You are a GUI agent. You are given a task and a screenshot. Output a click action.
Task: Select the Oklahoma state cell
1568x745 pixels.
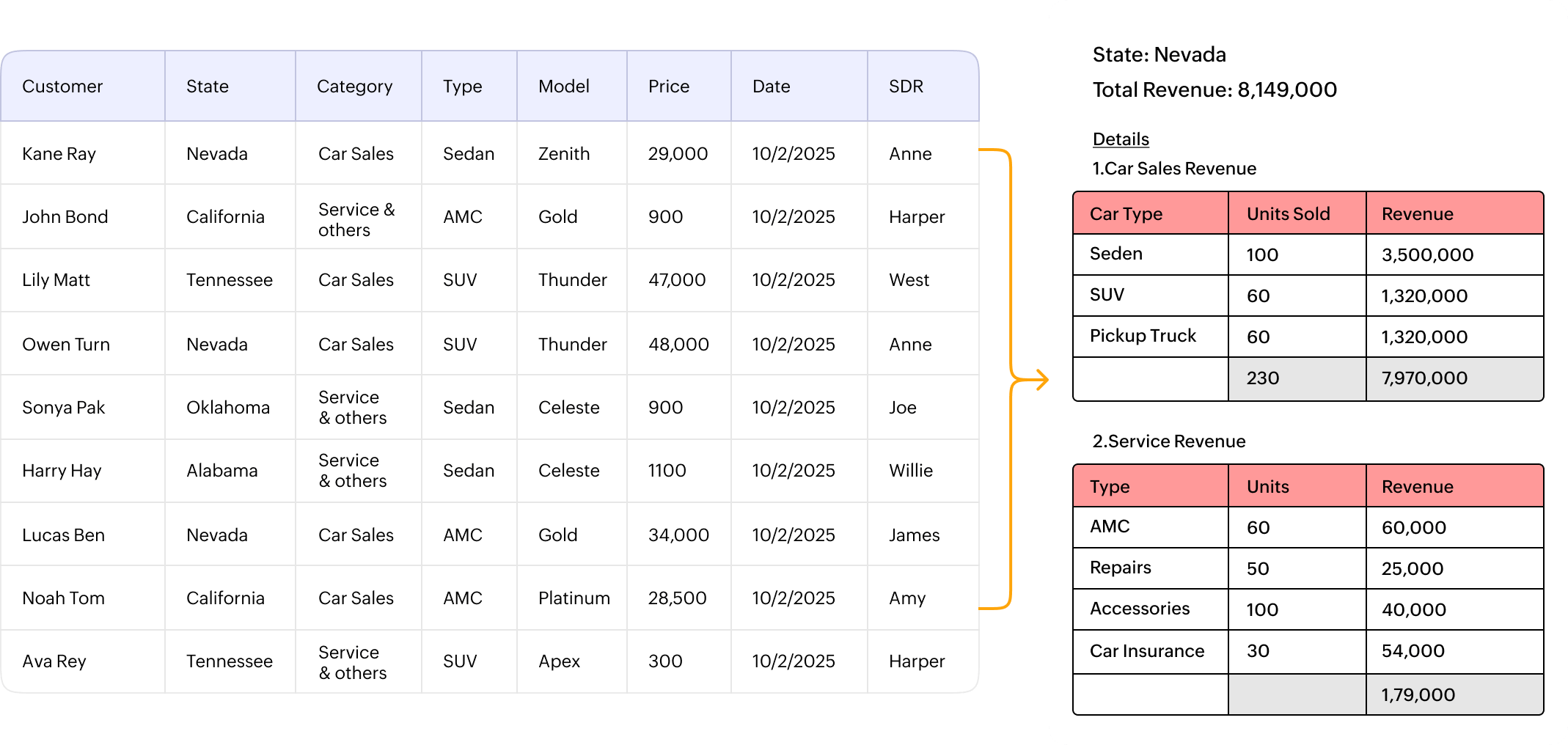(227, 408)
